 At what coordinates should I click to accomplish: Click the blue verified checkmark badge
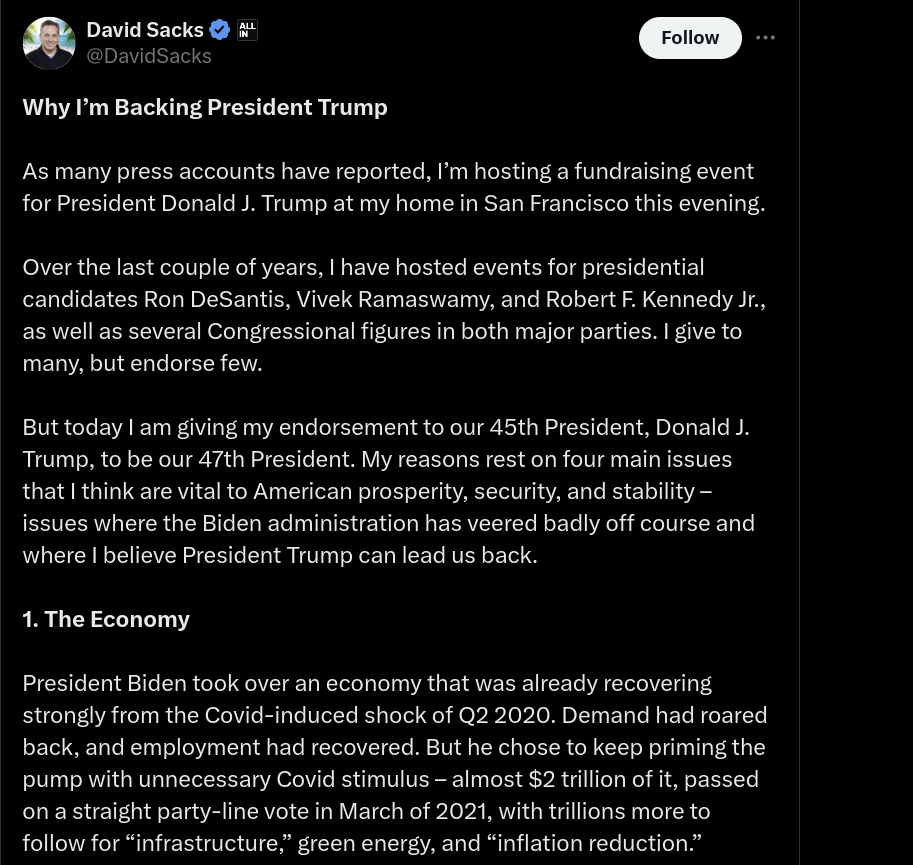[x=220, y=30]
